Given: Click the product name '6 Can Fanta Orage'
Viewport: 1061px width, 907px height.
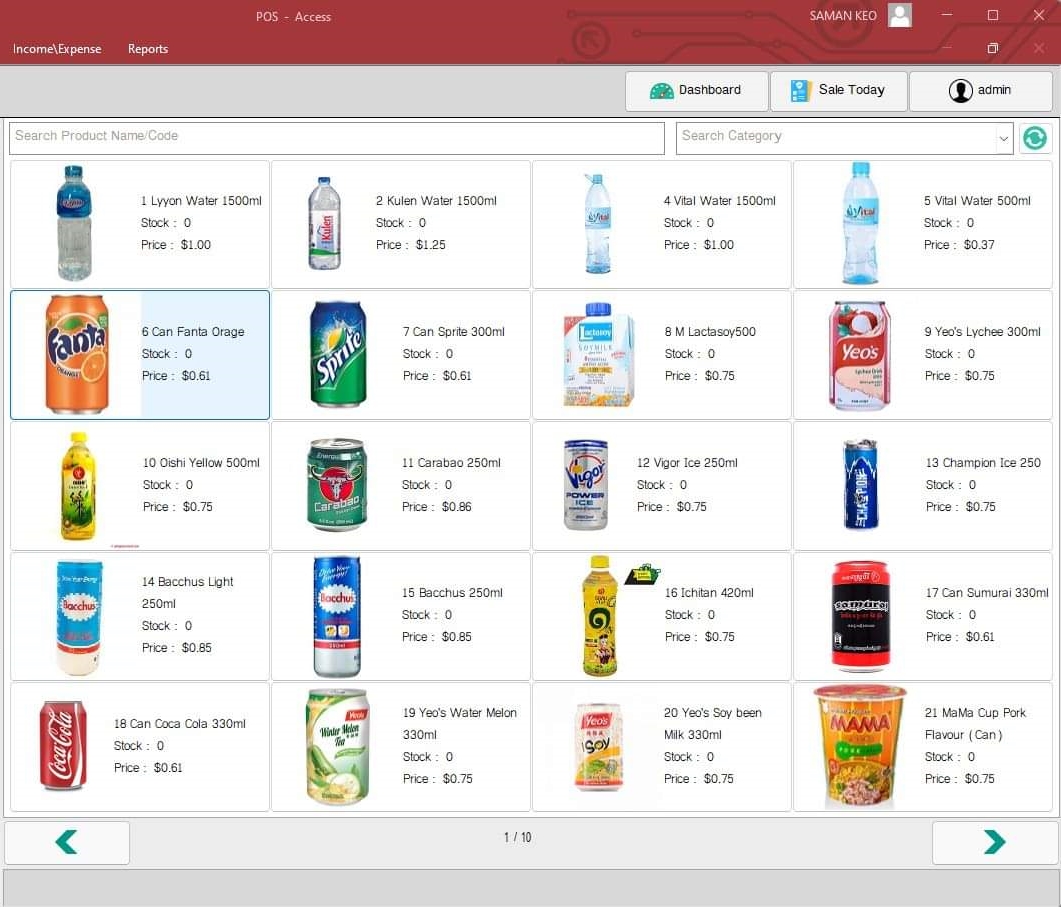Looking at the screenshot, I should [193, 332].
